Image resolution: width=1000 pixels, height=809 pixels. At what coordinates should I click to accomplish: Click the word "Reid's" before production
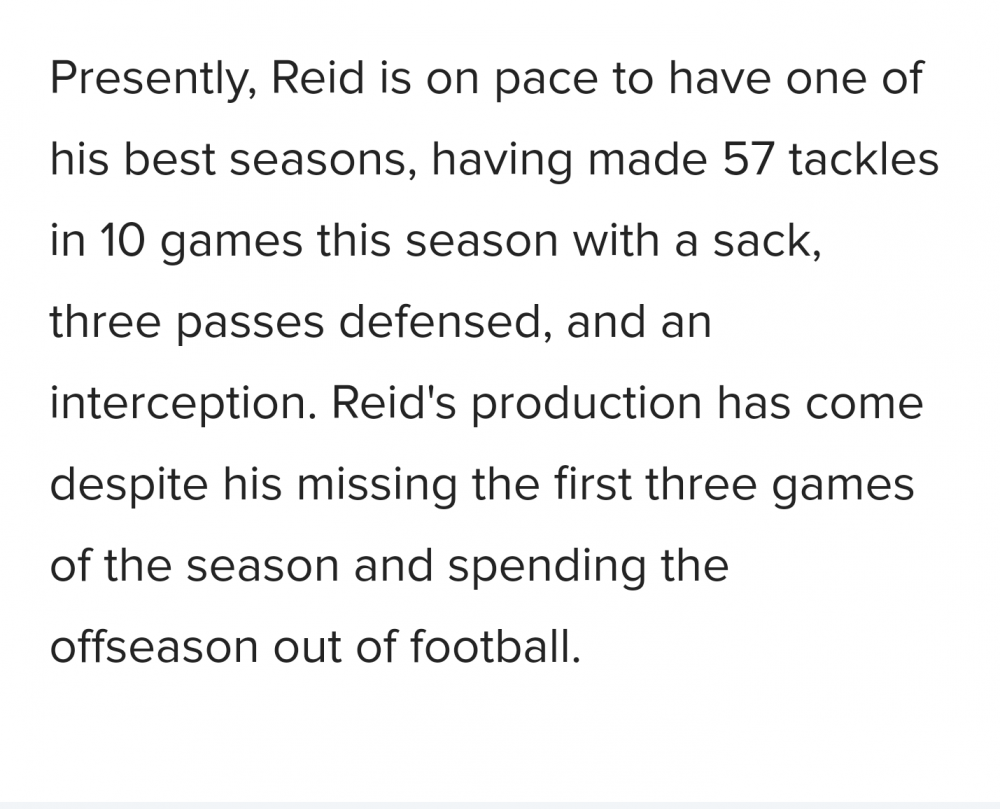tap(393, 403)
